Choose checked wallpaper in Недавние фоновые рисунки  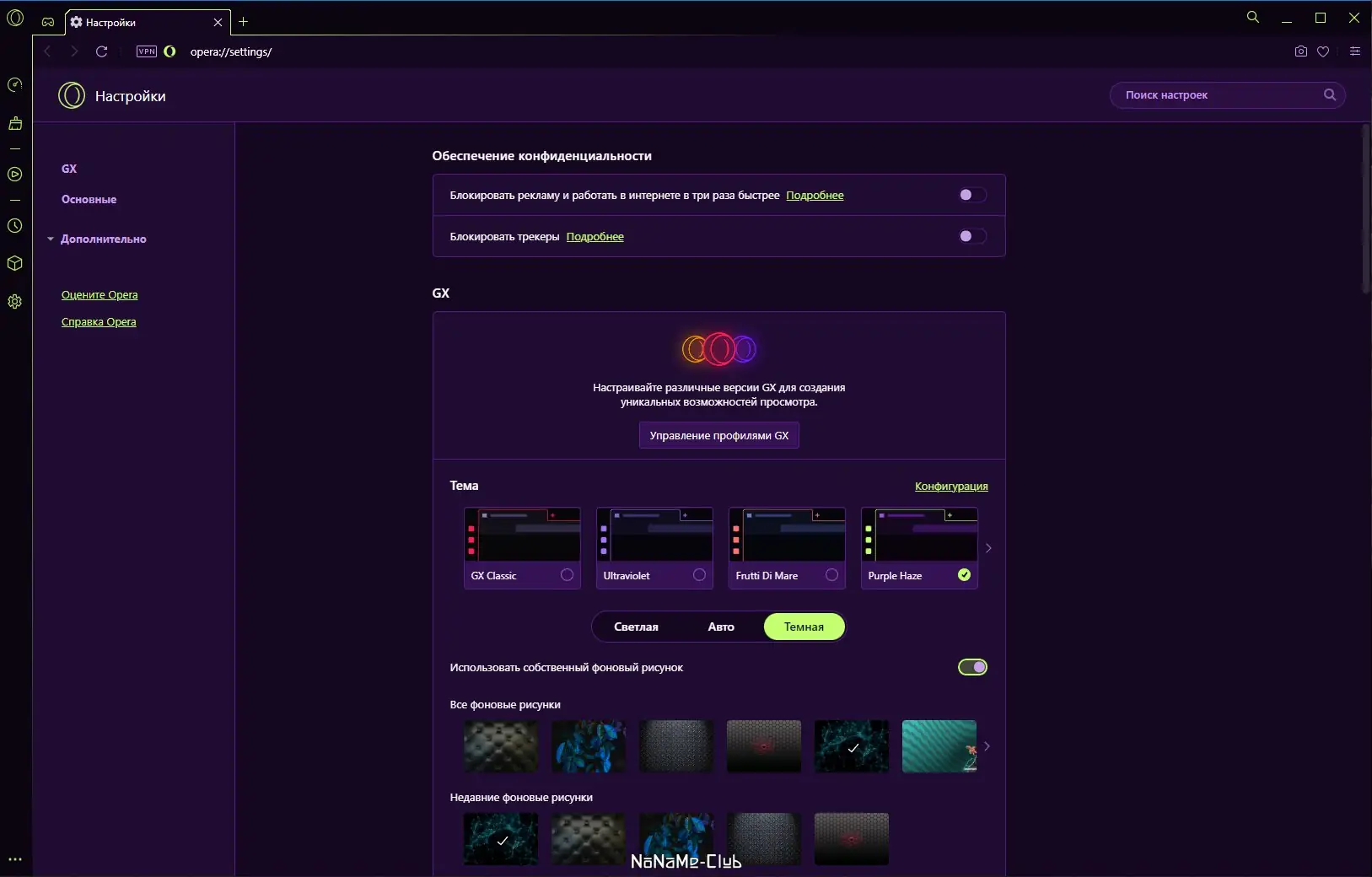click(x=501, y=839)
